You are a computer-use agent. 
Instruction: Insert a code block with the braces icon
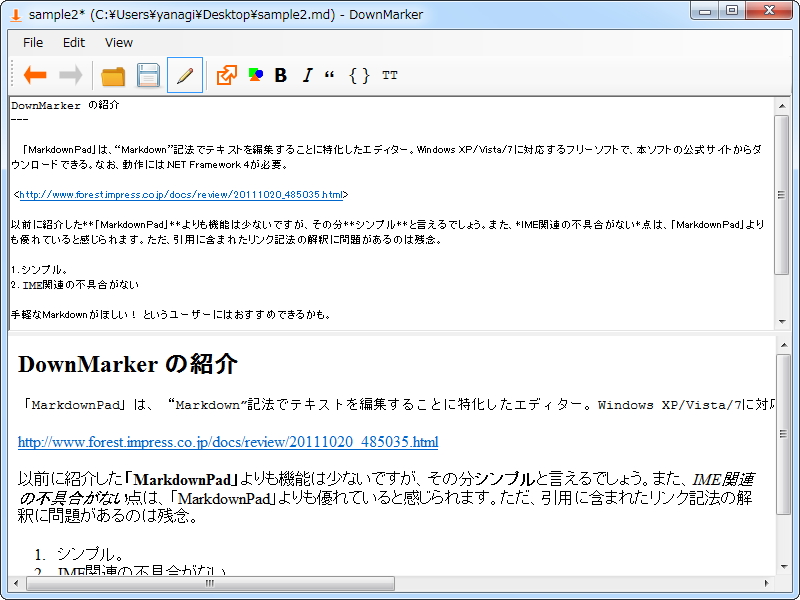pos(359,75)
